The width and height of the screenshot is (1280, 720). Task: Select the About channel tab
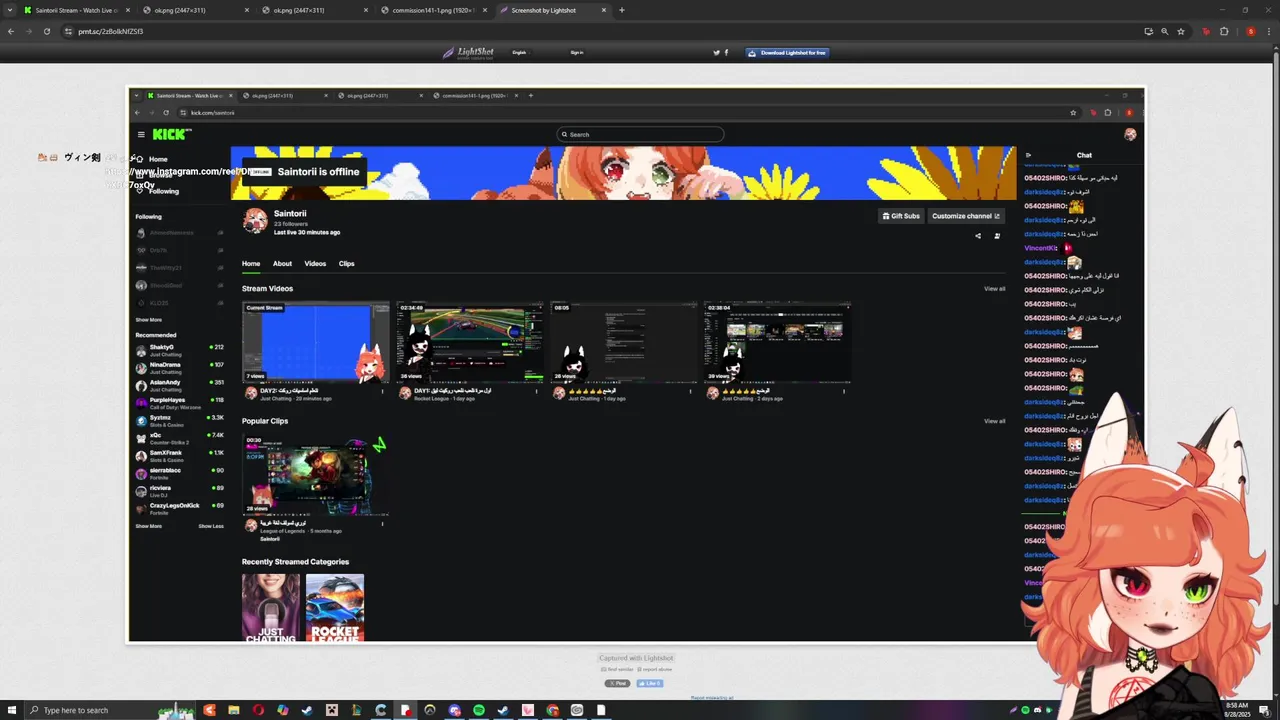coord(282,264)
